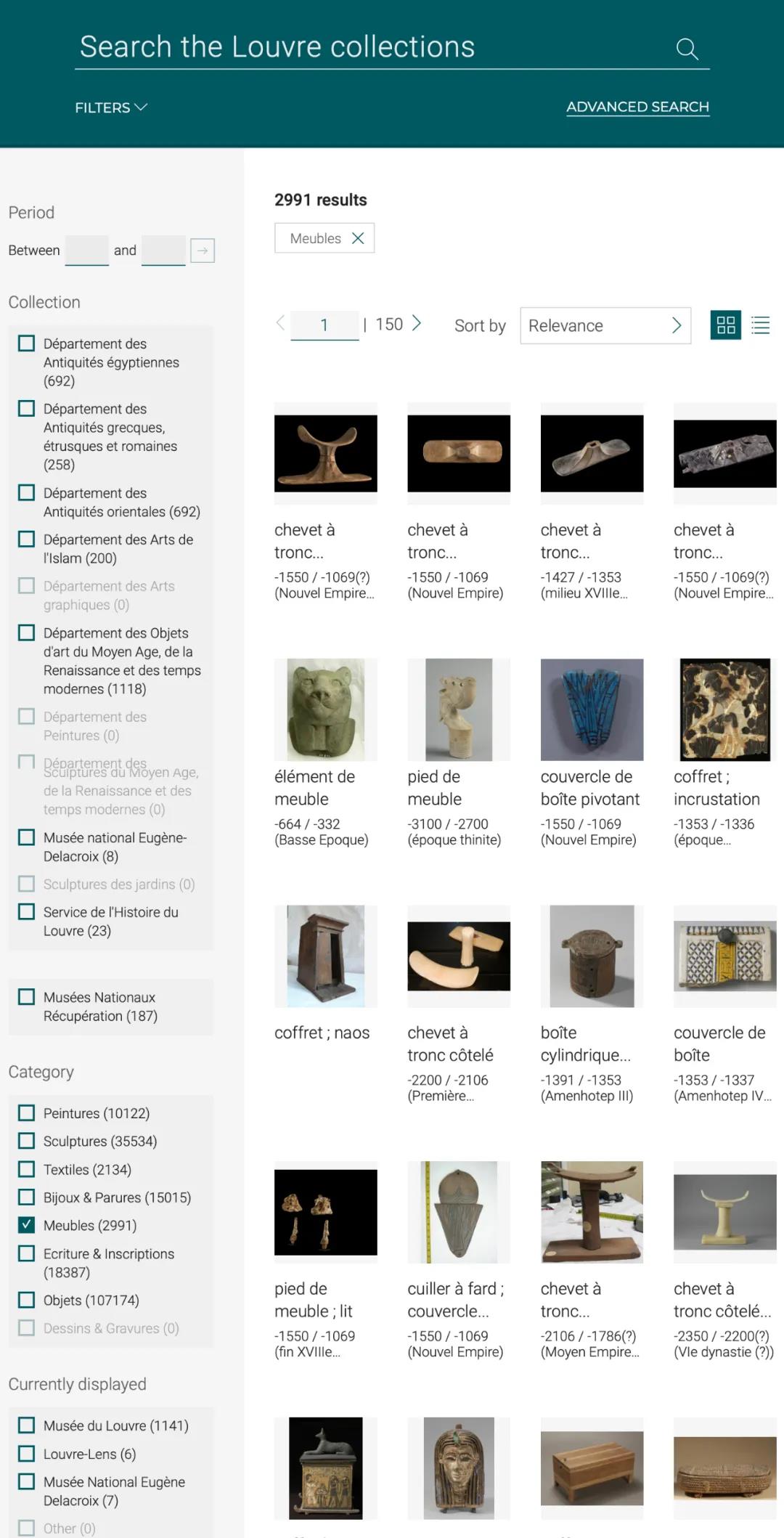This screenshot has width=784, height=1538.
Task: Focus the Period start year field
Action: (86, 250)
